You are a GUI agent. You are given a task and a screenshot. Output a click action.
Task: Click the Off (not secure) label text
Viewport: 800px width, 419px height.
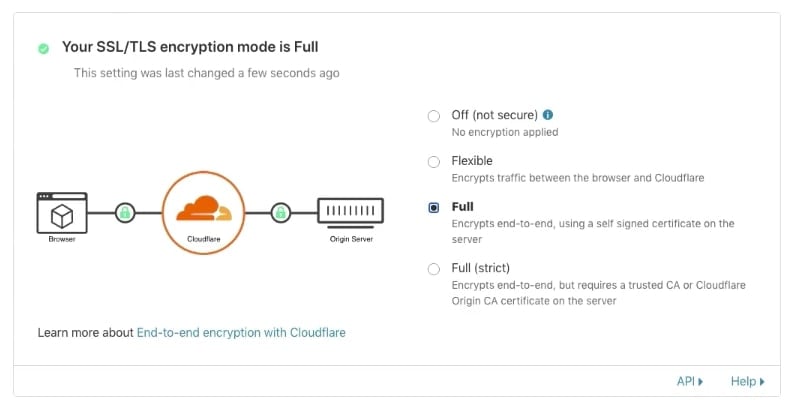click(x=494, y=115)
